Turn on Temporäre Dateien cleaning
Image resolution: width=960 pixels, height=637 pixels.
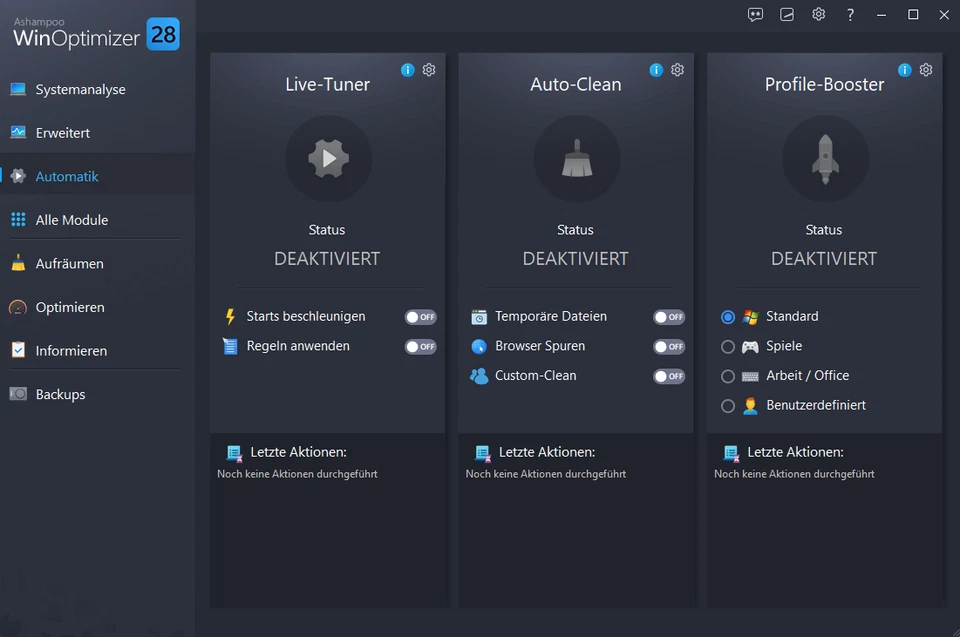coord(668,316)
